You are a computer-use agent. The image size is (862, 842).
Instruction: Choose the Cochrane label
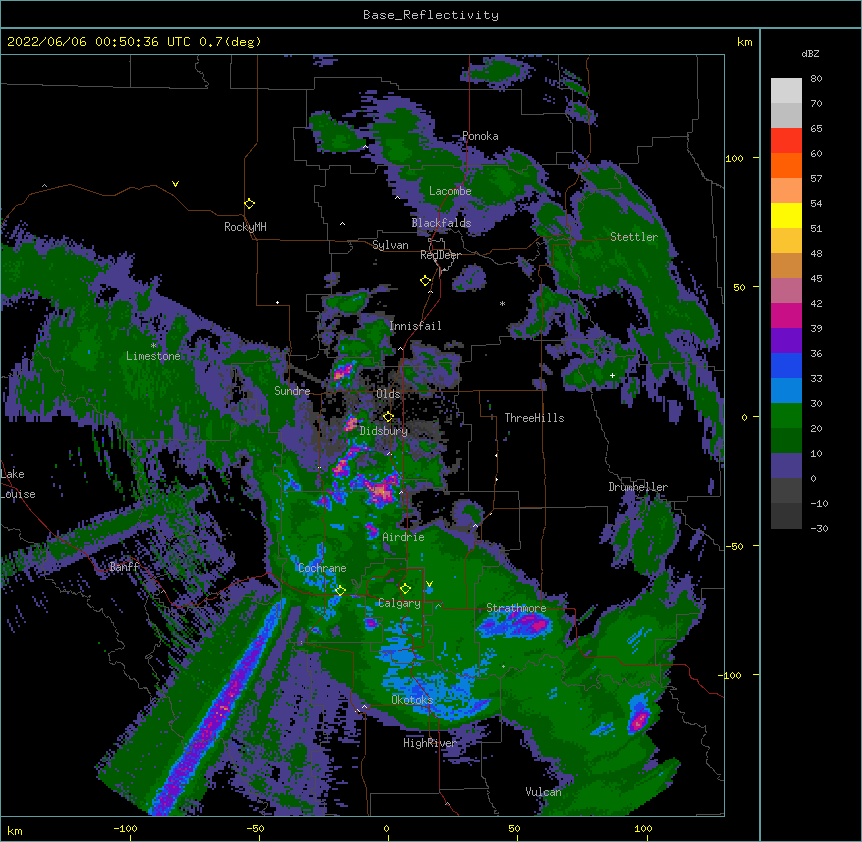[x=322, y=568]
